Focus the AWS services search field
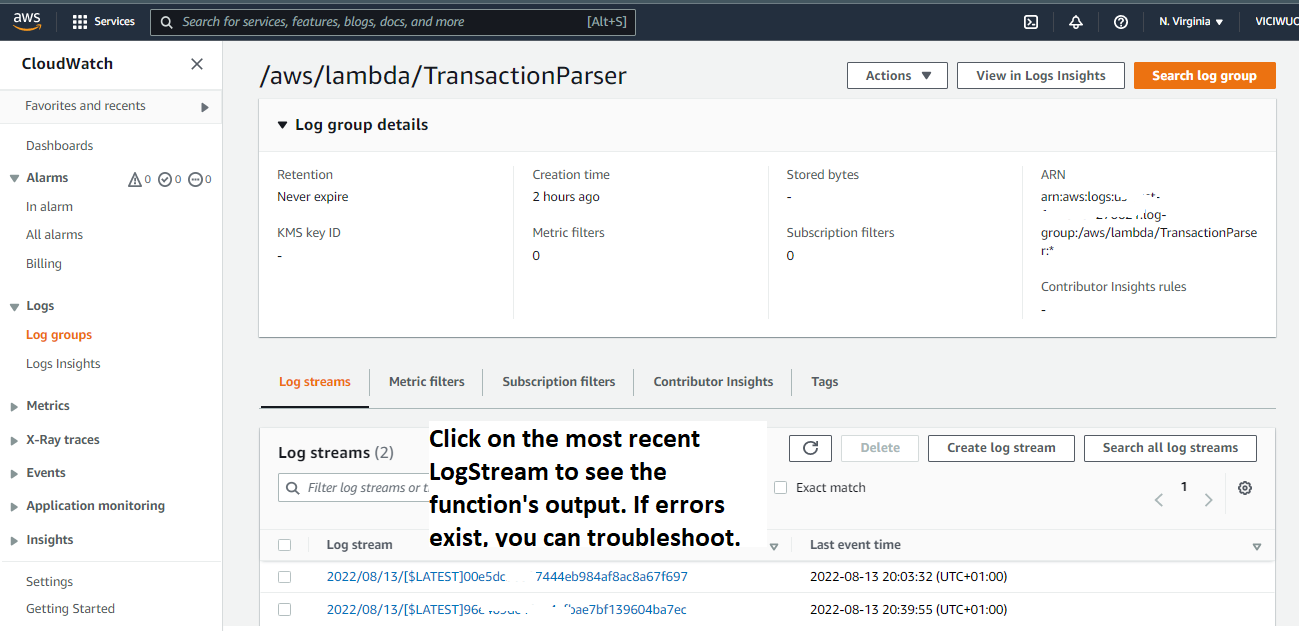 [x=392, y=22]
